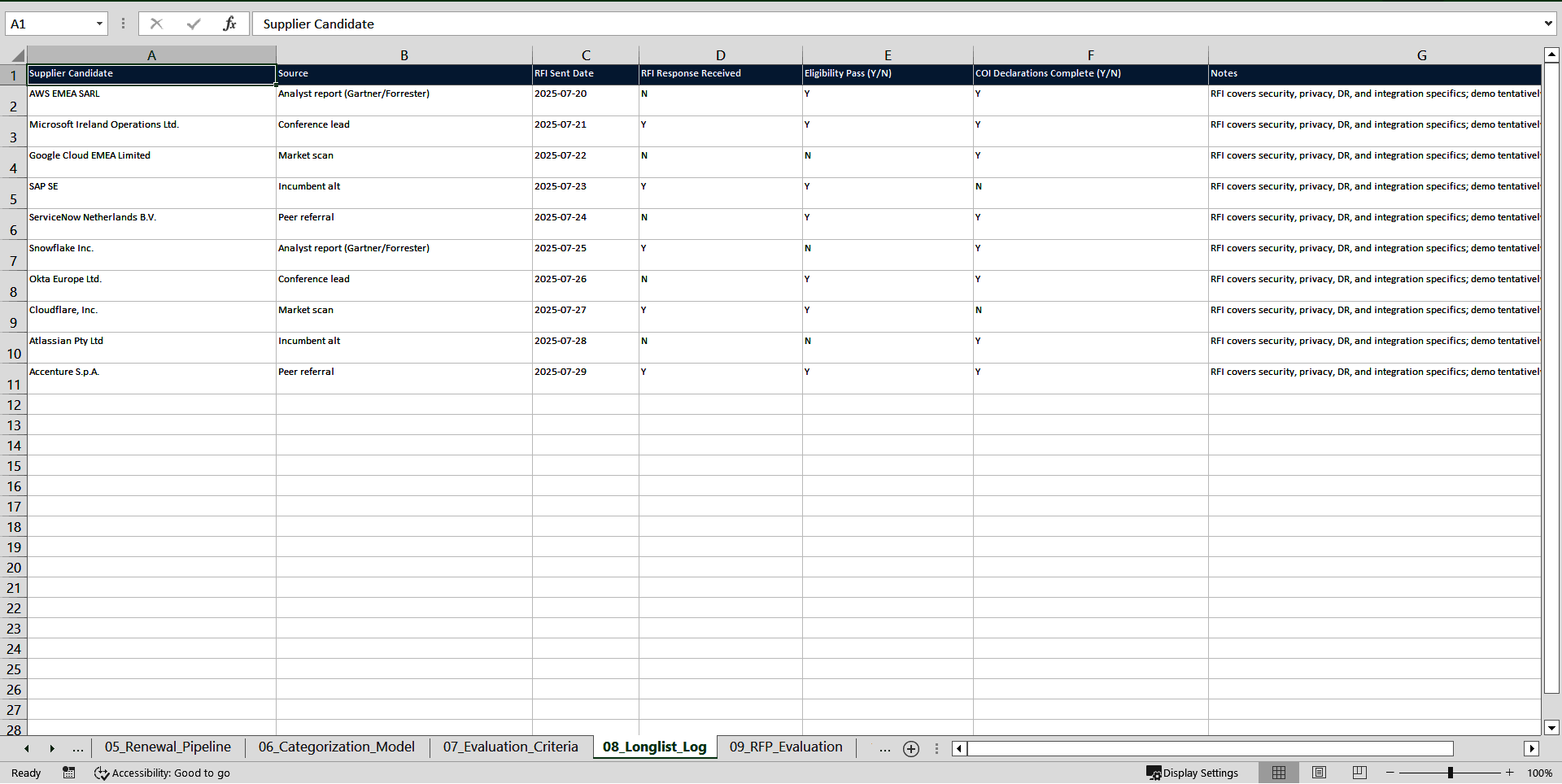Click vertical scrollbar up arrow
This screenshot has width=1562, height=784.
coord(1551,55)
